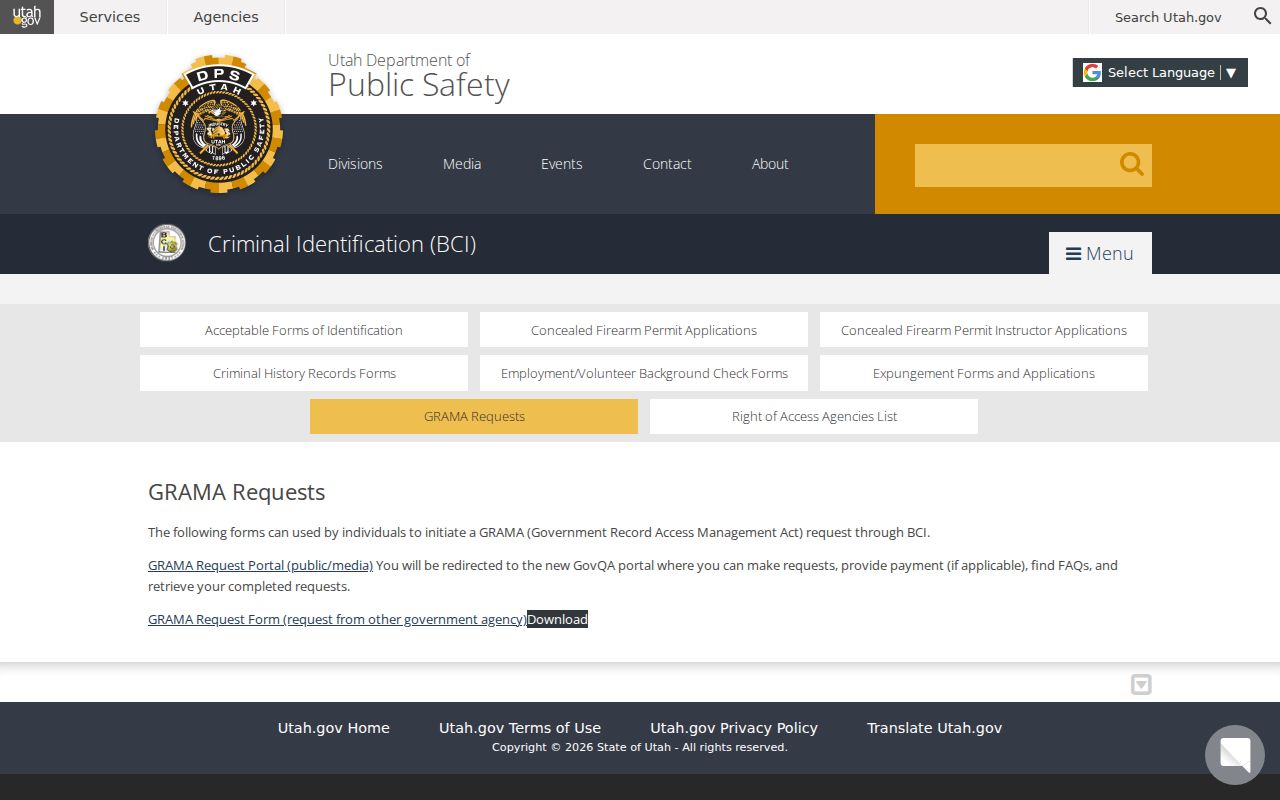The width and height of the screenshot is (1280, 800).
Task: Open the Contact navigation item
Action: coord(667,164)
